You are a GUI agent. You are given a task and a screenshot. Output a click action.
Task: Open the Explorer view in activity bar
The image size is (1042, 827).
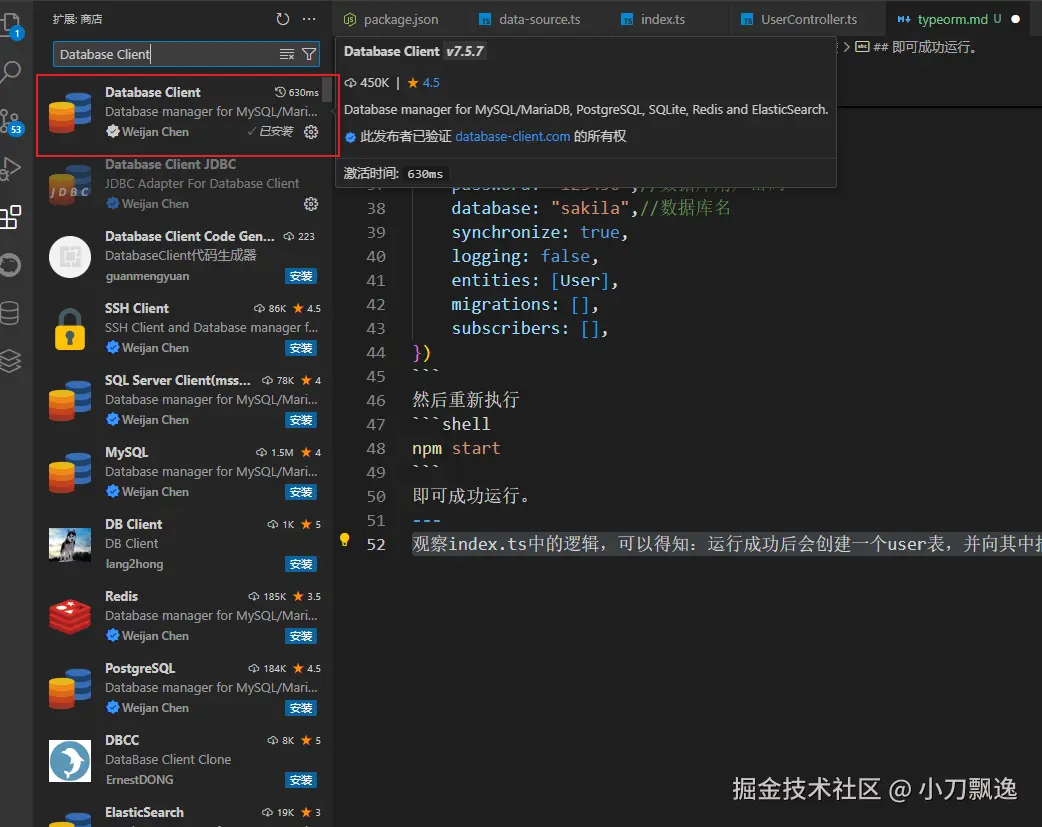[11, 25]
